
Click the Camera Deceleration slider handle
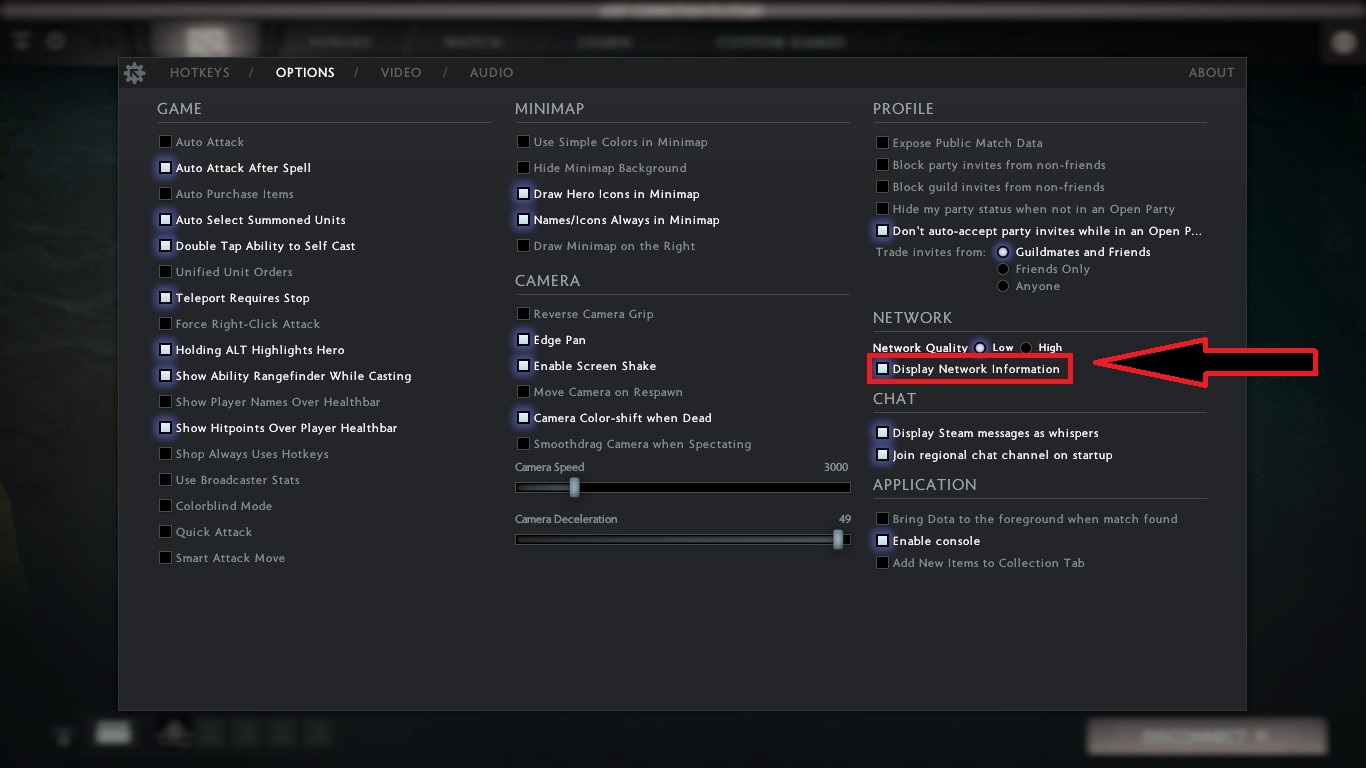(x=838, y=539)
